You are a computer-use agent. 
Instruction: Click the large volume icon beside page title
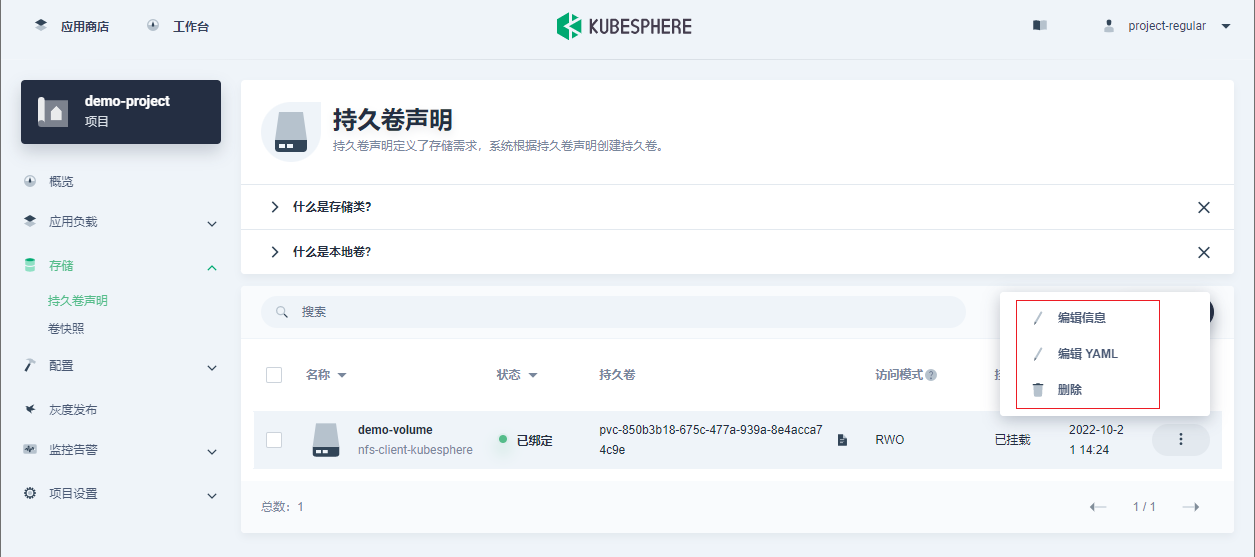[x=291, y=132]
